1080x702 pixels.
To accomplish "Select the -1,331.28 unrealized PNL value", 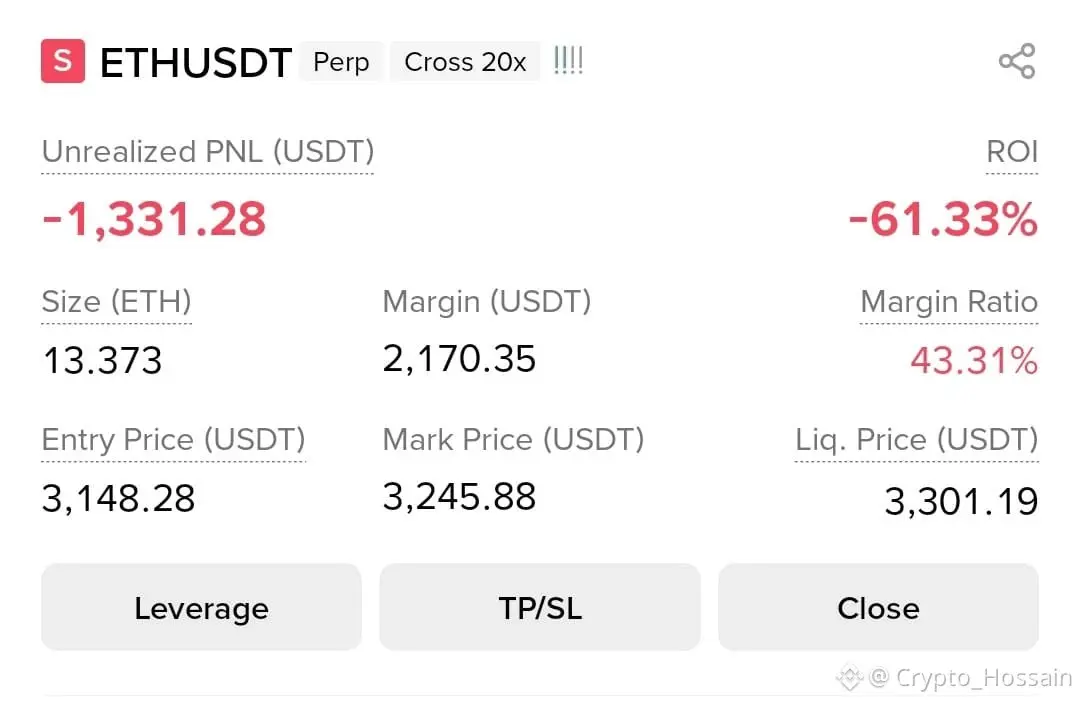I will click(154, 219).
